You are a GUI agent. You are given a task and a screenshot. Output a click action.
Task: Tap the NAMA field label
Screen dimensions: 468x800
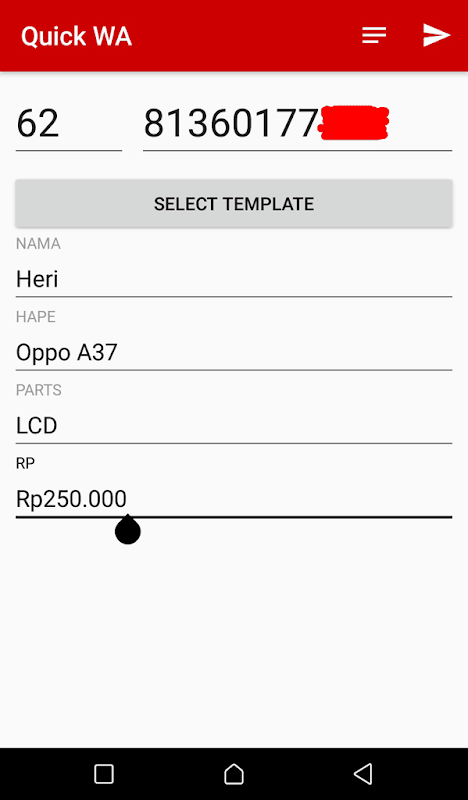38,244
